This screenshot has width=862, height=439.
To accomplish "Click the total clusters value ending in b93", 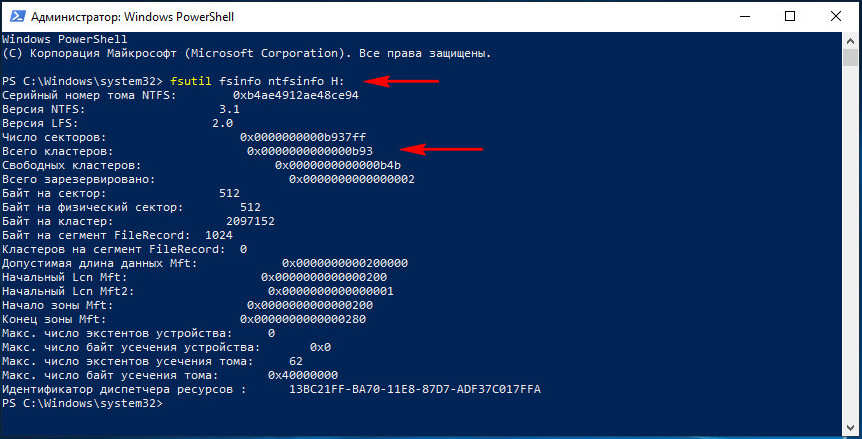I will point(313,151).
